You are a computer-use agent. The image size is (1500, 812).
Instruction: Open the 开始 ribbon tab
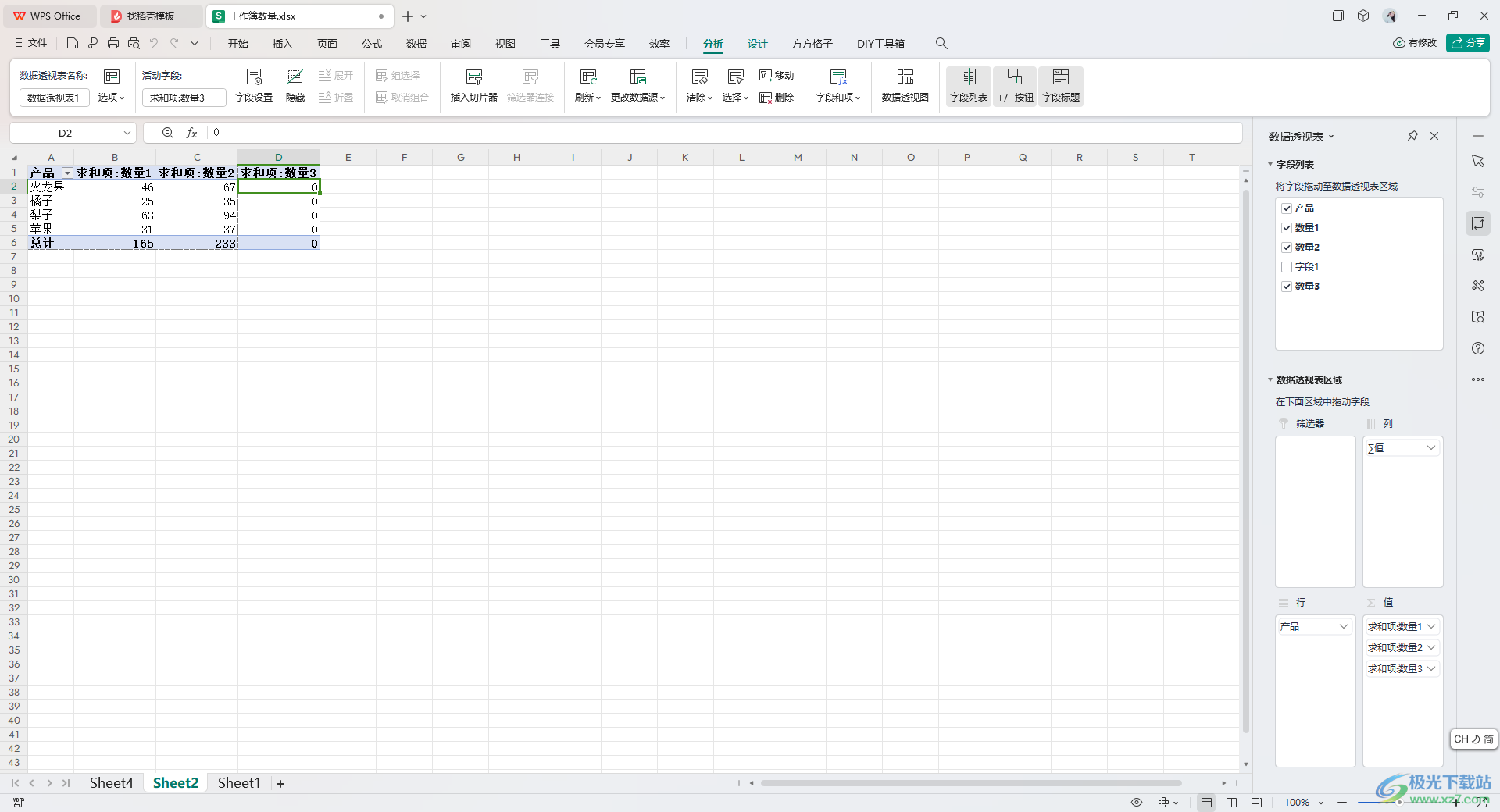pyautogui.click(x=238, y=44)
